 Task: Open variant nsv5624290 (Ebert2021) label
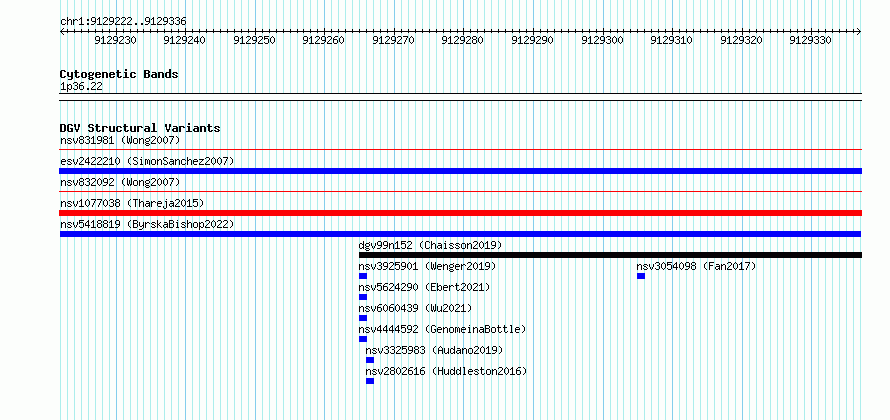[x=424, y=287]
